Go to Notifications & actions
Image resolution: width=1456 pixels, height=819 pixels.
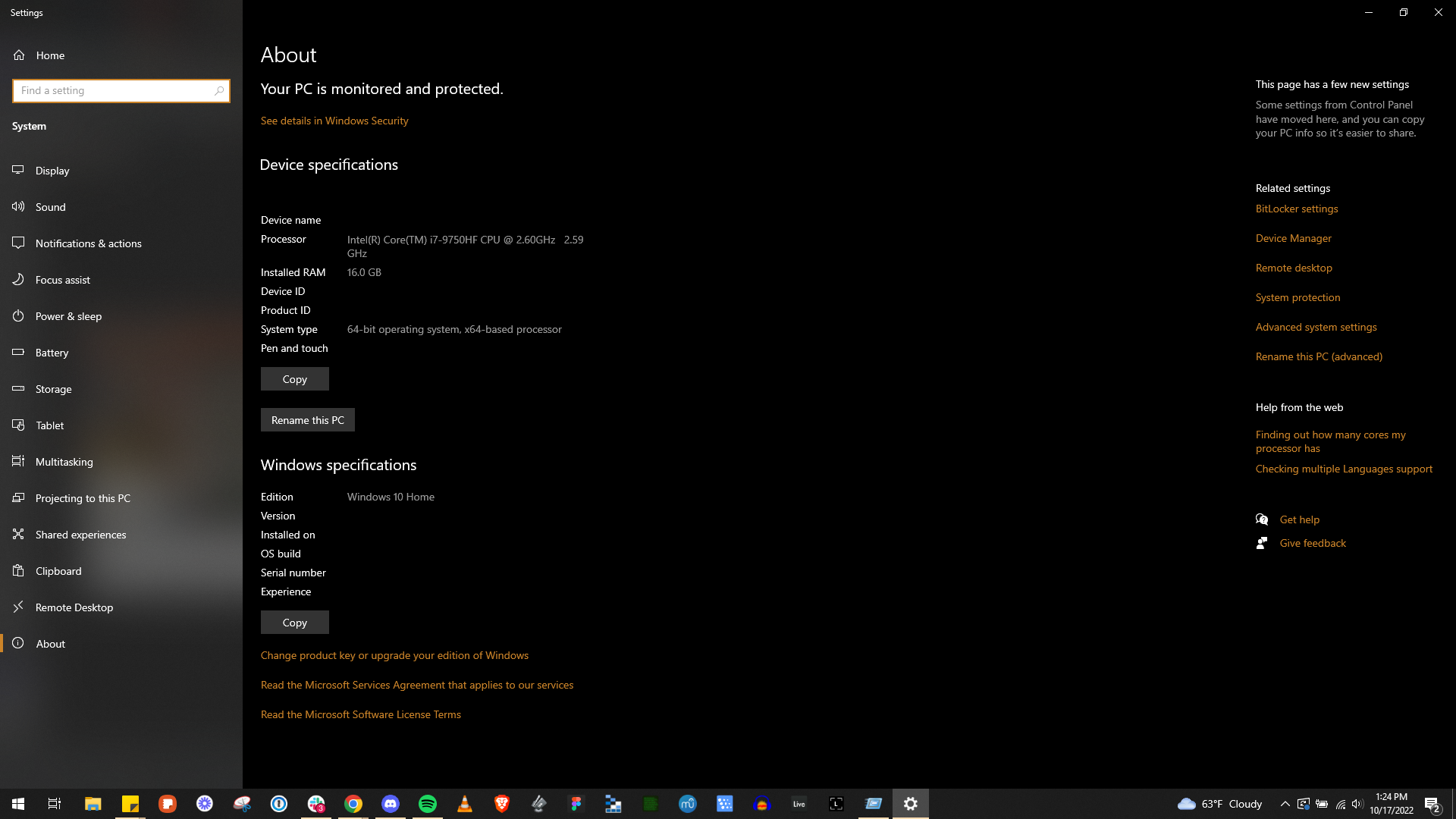tap(121, 243)
